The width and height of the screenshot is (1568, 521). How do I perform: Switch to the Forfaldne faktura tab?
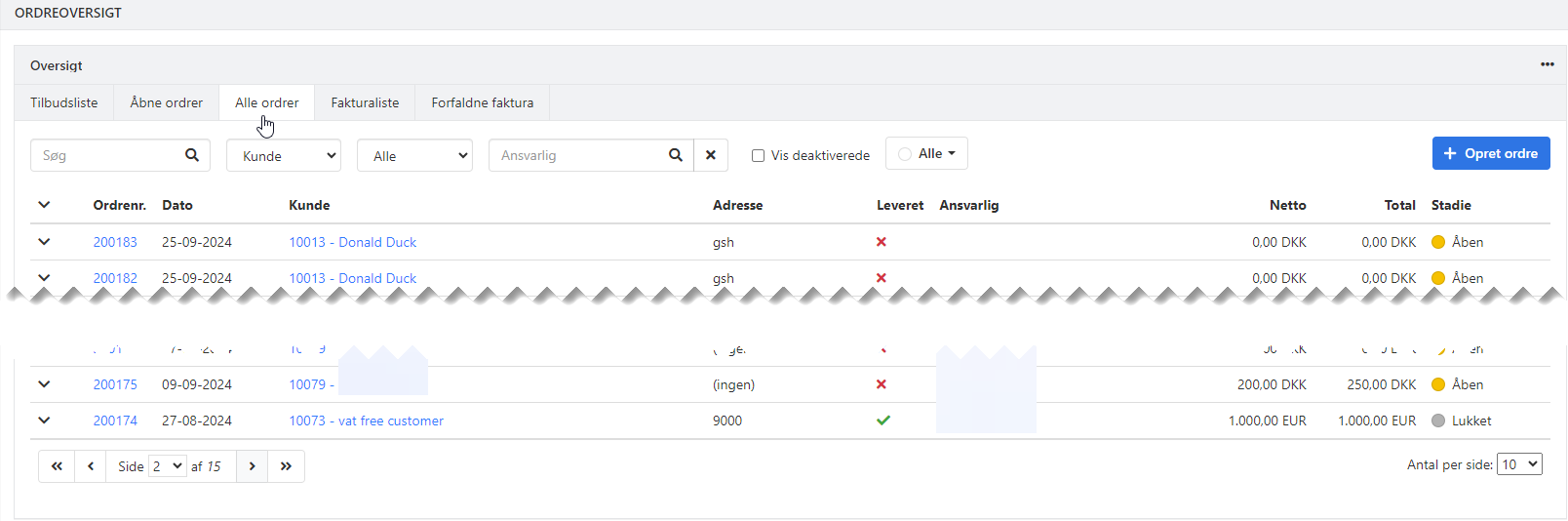click(x=482, y=102)
